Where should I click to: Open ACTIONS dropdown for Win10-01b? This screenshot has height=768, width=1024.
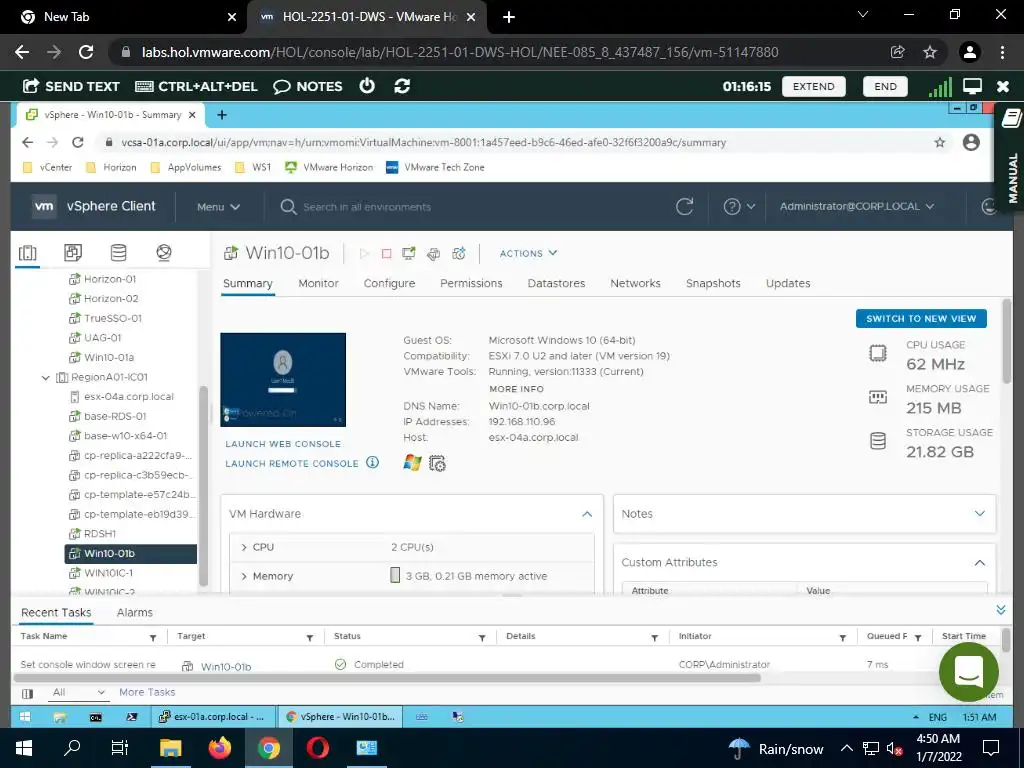click(528, 253)
